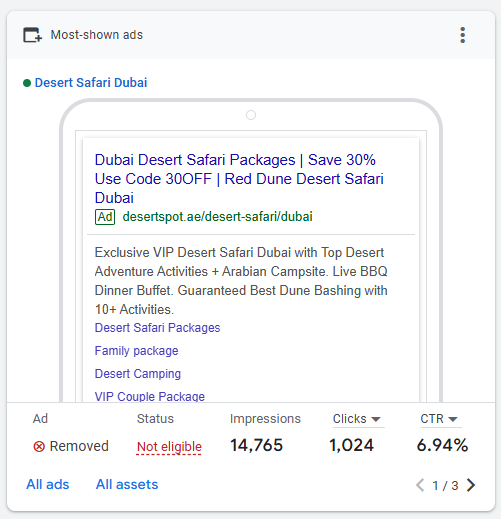
Task: Click the Removed ad status label
Action: 79,446
